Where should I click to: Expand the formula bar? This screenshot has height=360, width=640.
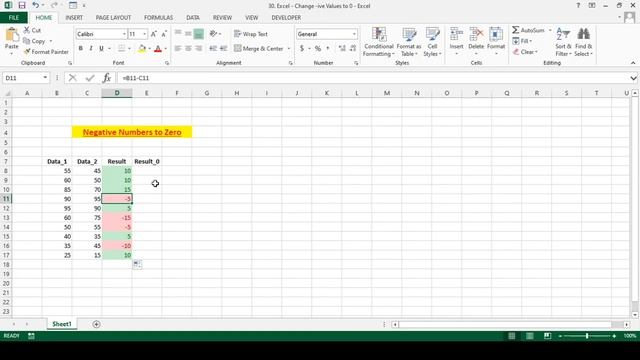[x=633, y=78]
